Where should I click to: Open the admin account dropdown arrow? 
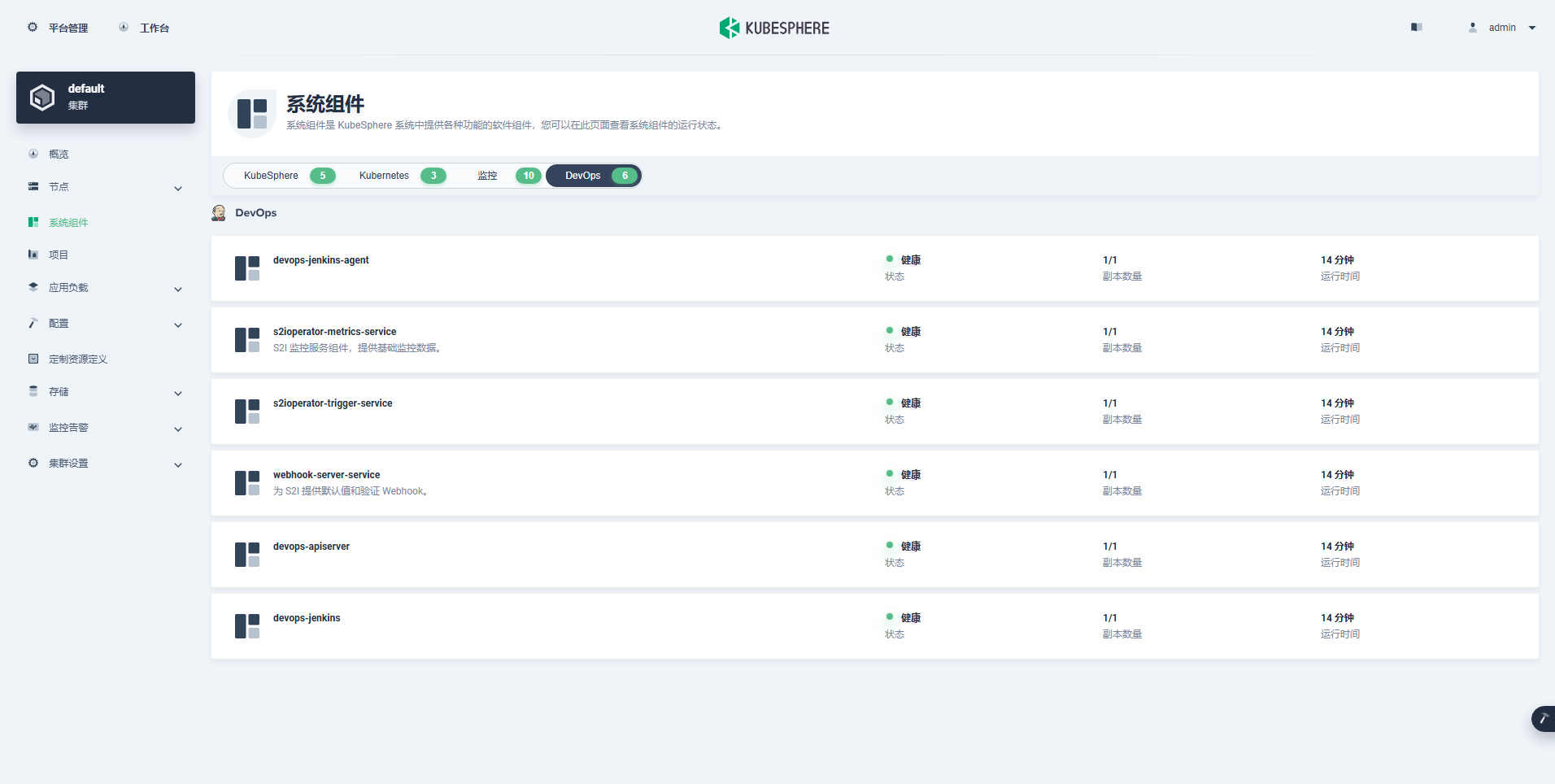coord(1532,28)
